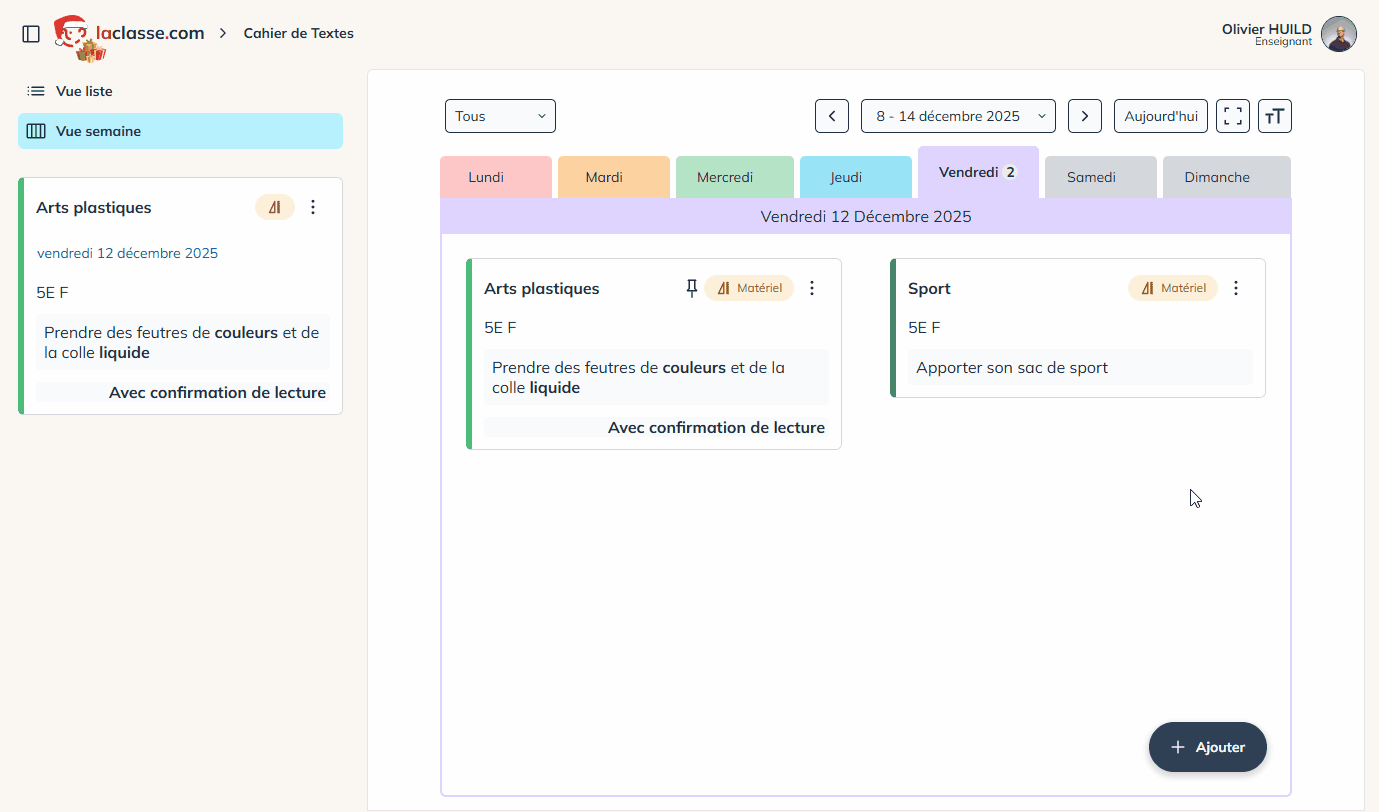Open the Jeudi tab
Image resolution: width=1379 pixels, height=812 pixels.
point(845,177)
